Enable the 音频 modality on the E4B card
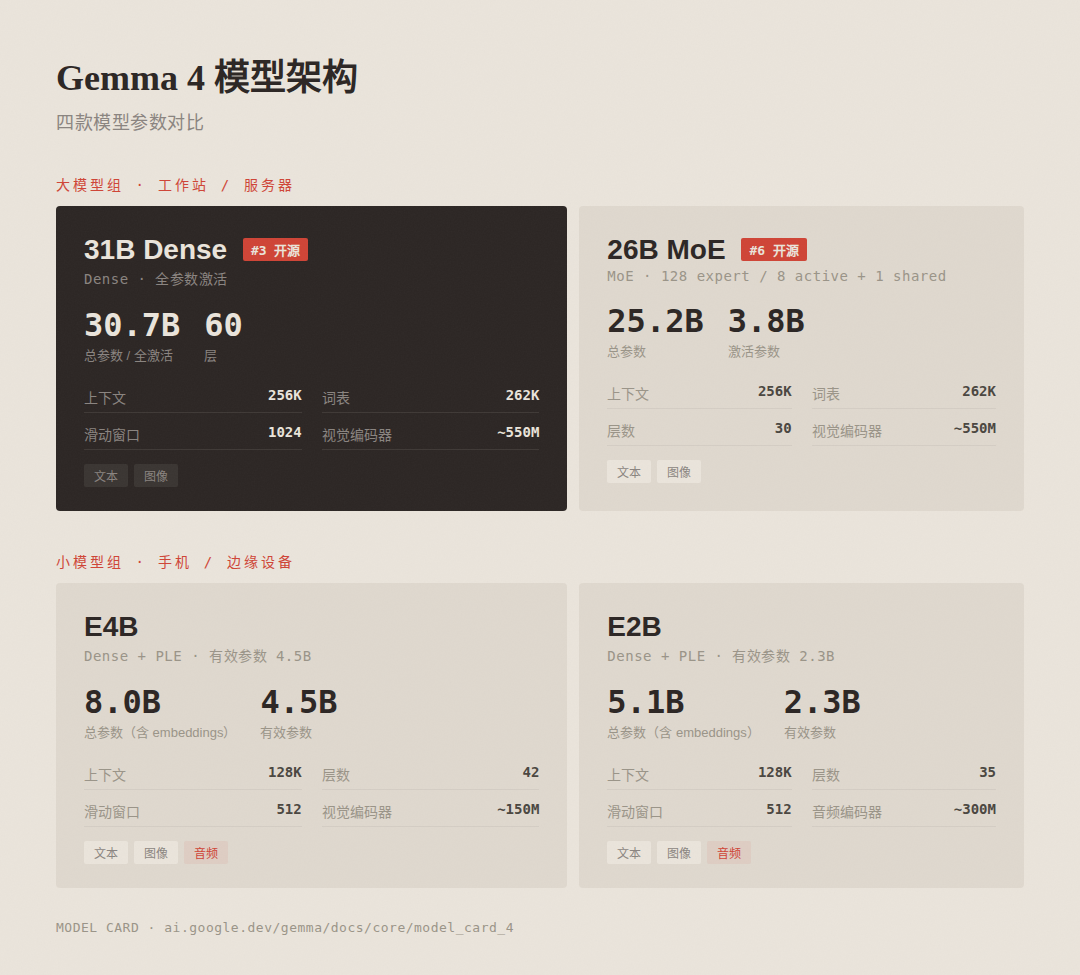The width and height of the screenshot is (1080, 975). 205,852
